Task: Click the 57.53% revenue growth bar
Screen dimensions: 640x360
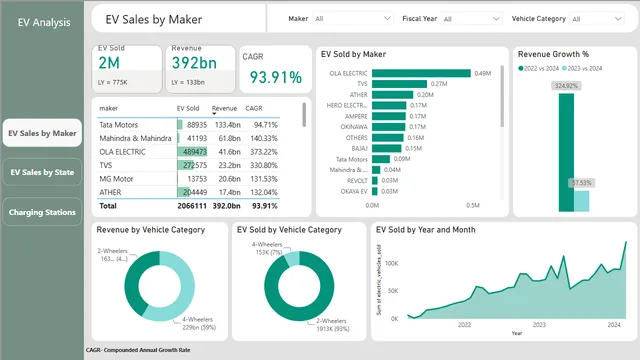Action: tap(582, 201)
